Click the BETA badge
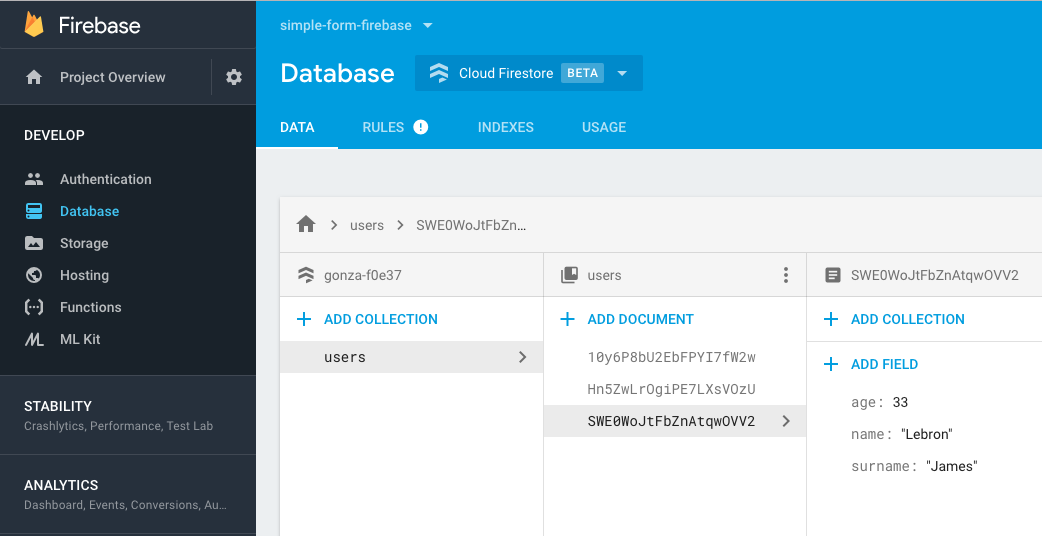This screenshot has width=1042, height=536. coord(582,73)
